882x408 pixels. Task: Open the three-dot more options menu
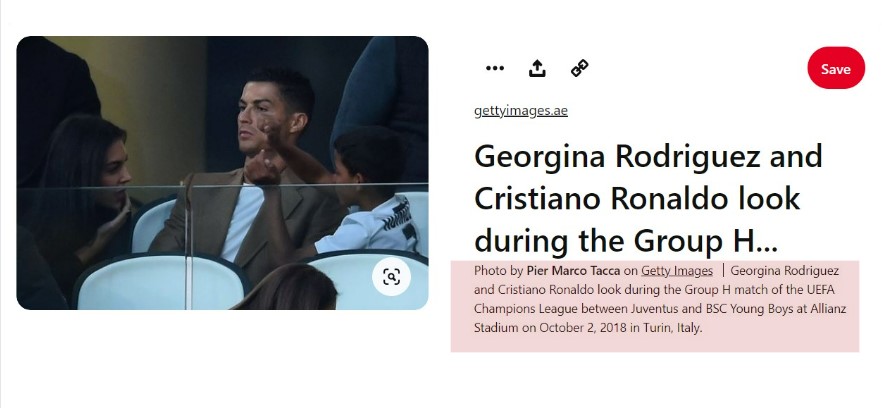tap(495, 68)
